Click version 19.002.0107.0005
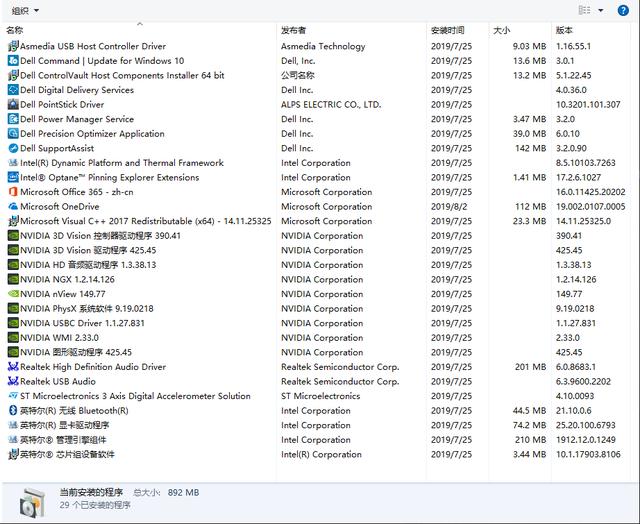 point(591,206)
